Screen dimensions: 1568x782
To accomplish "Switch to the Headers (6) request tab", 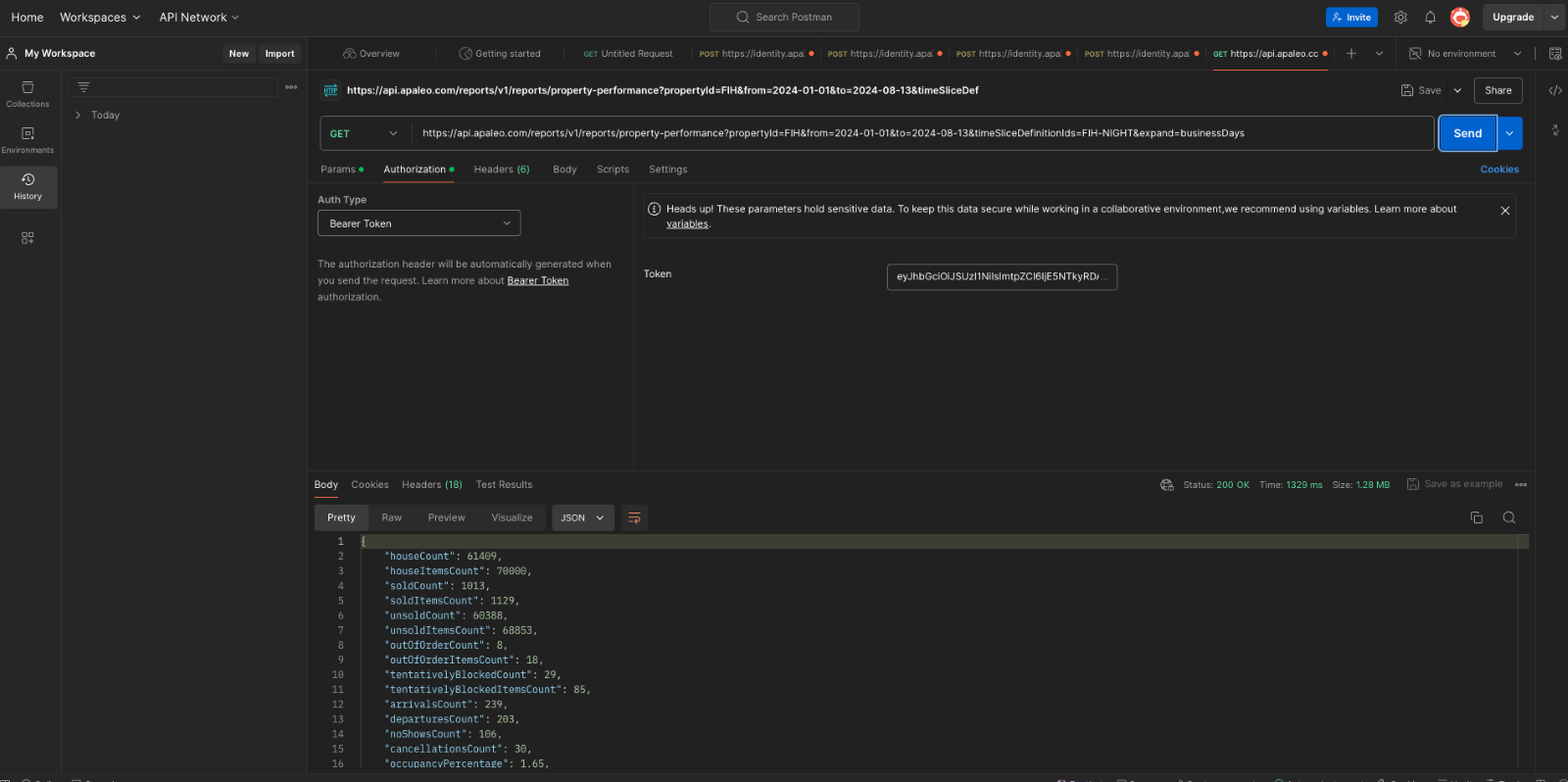I will 502,170.
